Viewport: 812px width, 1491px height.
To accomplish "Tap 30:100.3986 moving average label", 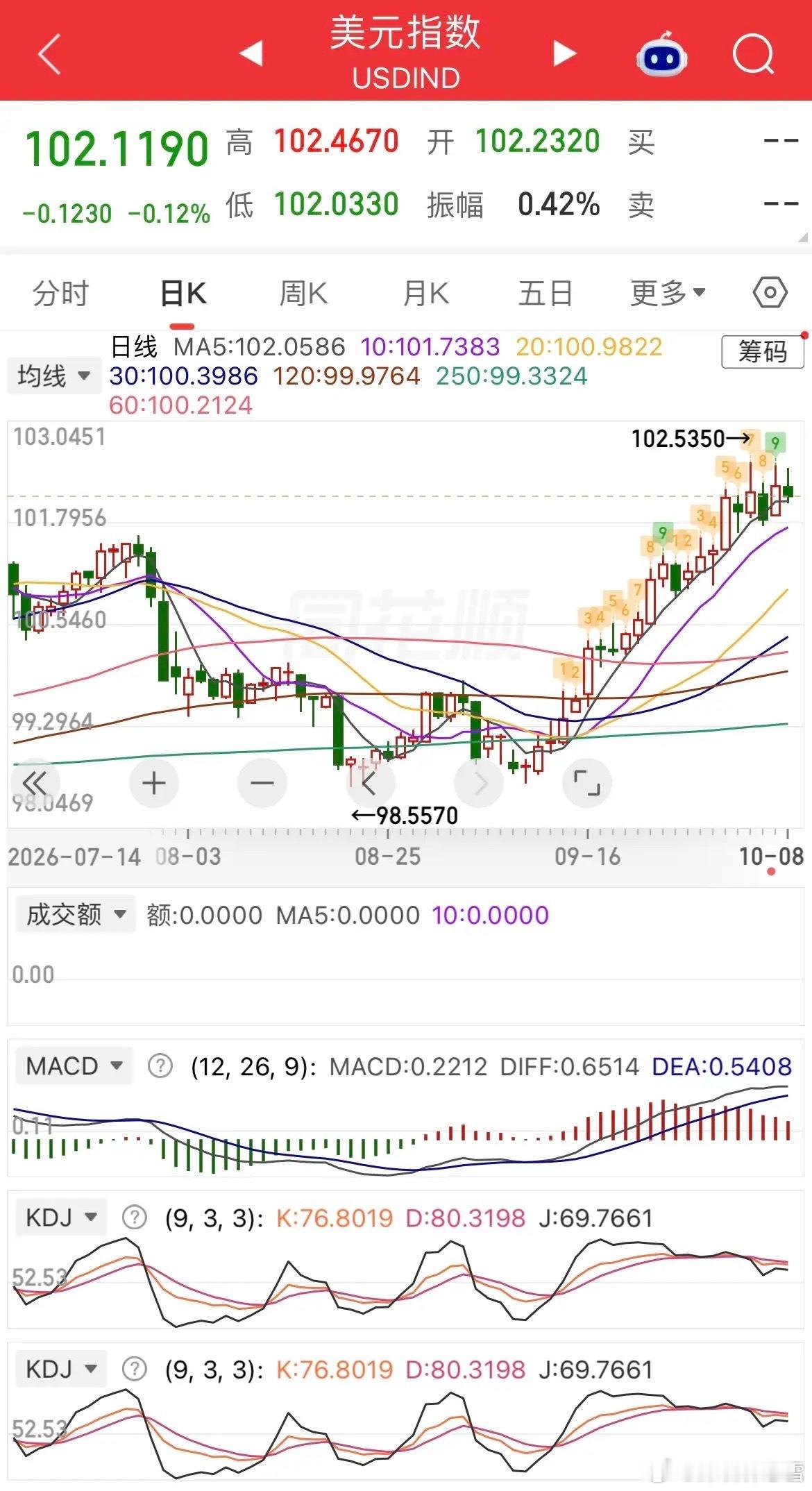I will [x=183, y=376].
